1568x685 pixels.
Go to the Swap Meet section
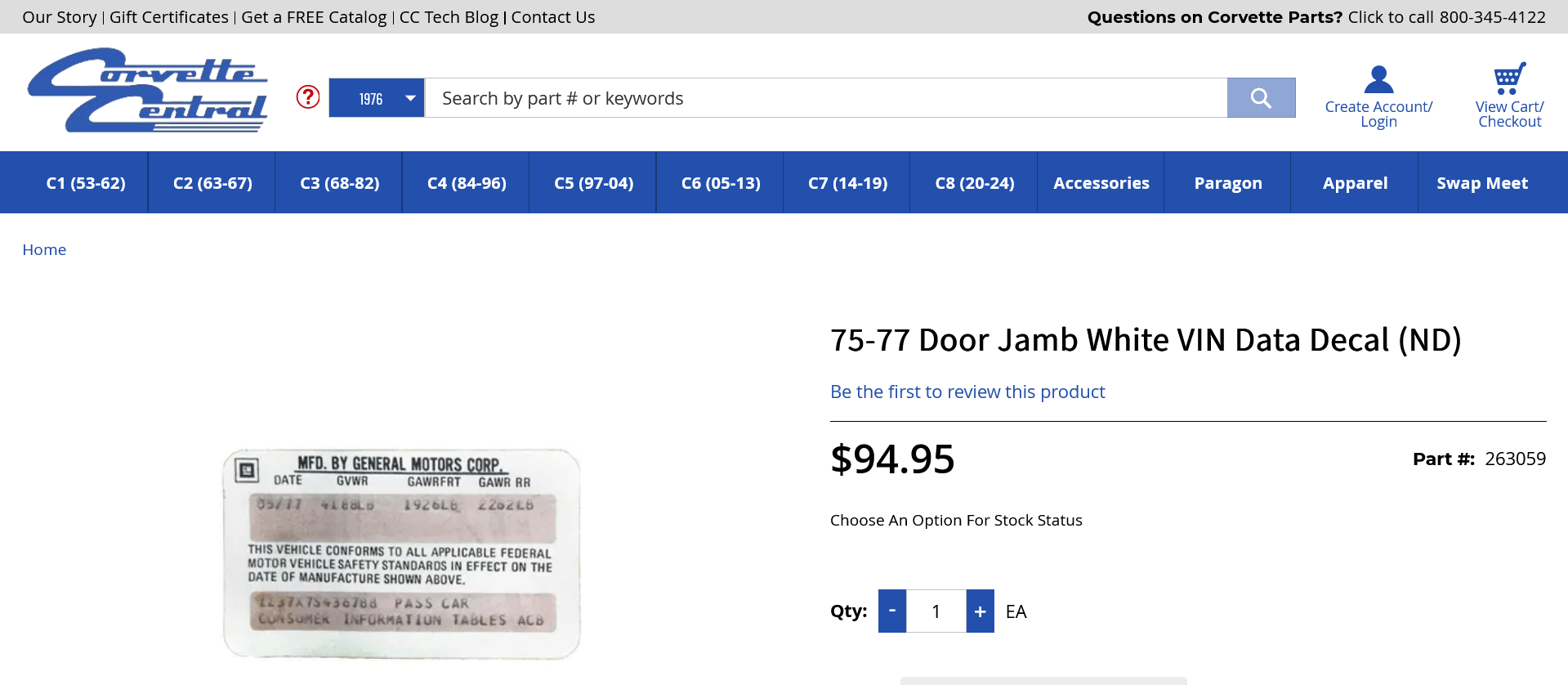(x=1481, y=183)
